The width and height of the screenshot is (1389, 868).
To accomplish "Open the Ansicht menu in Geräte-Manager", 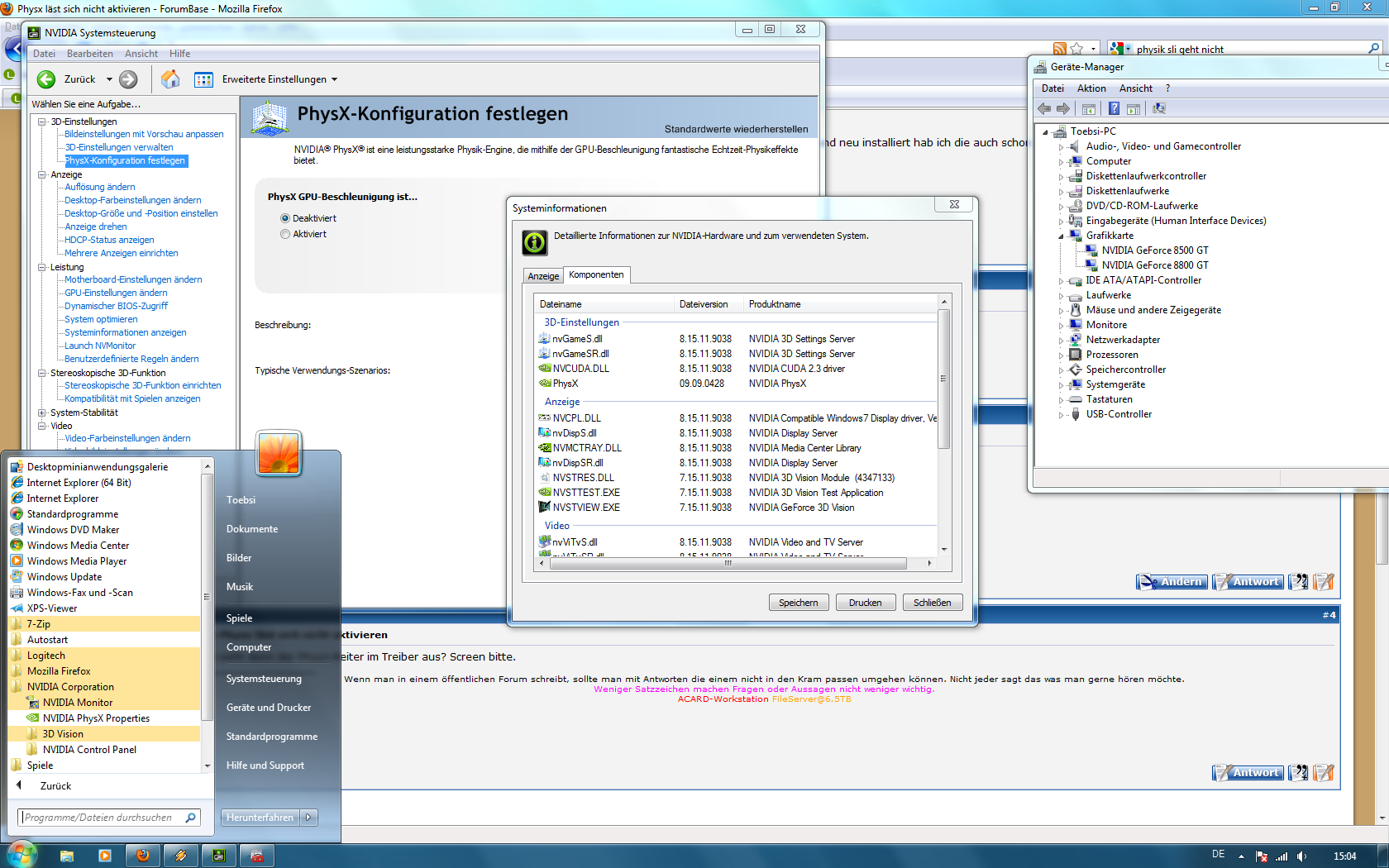I will 1136,88.
